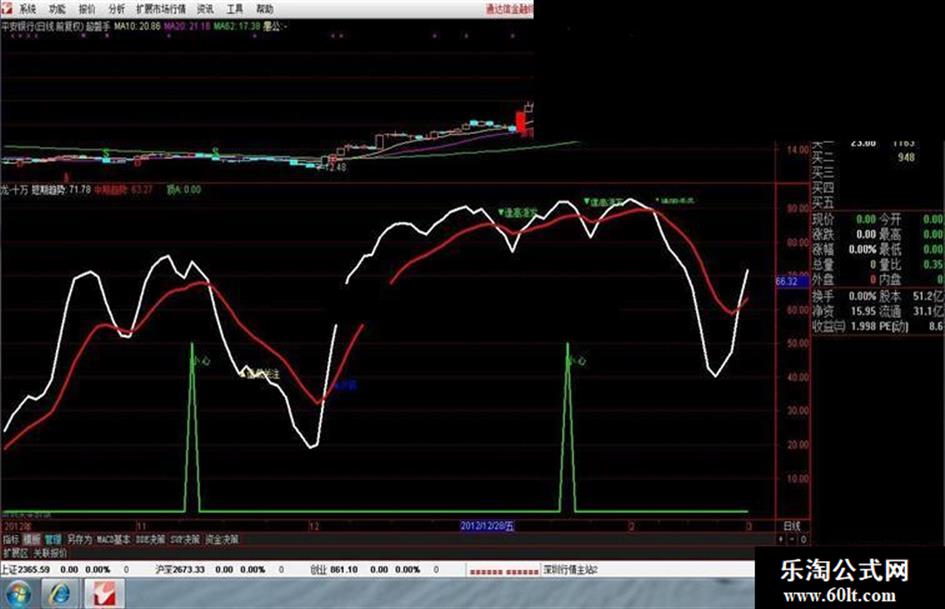
Task: Open the 系统 menu
Action: tap(28, 8)
